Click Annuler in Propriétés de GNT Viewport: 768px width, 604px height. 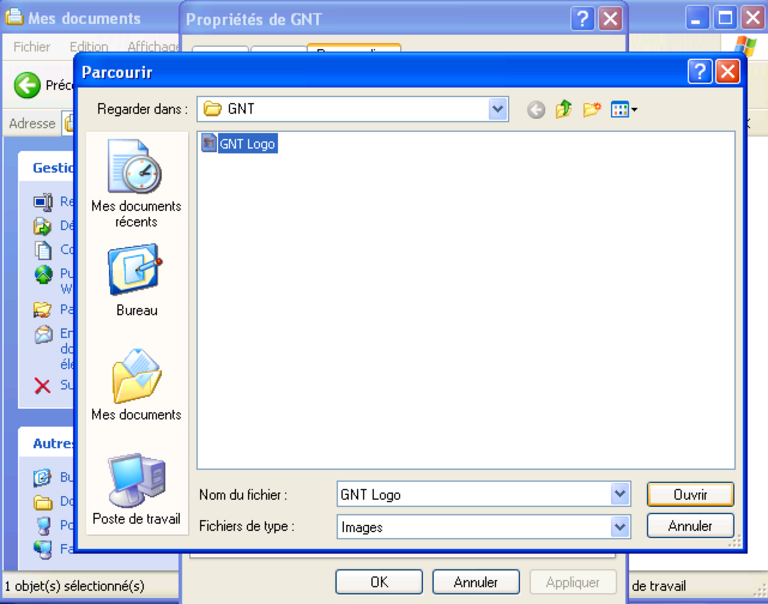tap(476, 582)
